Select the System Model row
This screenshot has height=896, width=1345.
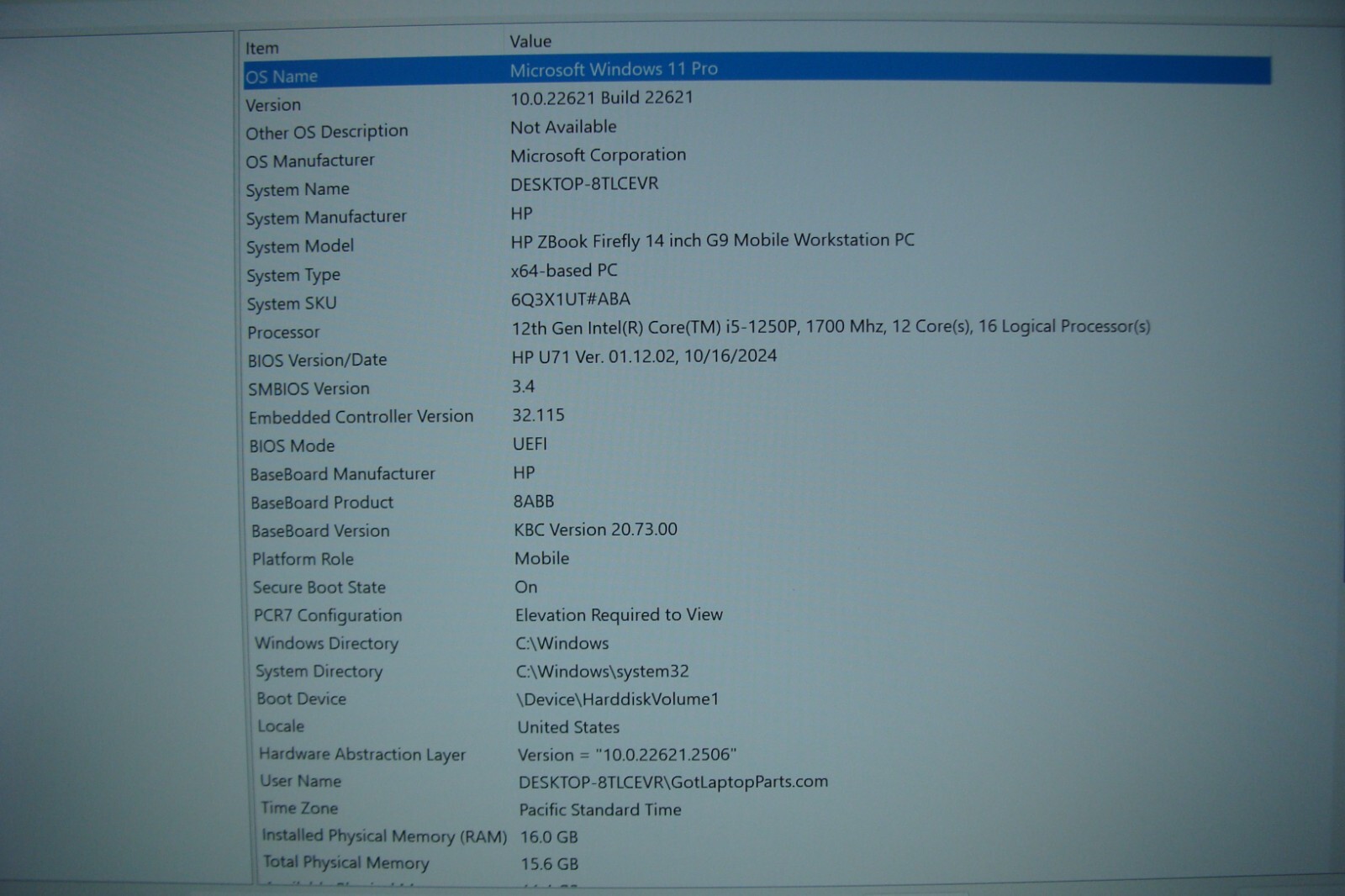pos(300,247)
